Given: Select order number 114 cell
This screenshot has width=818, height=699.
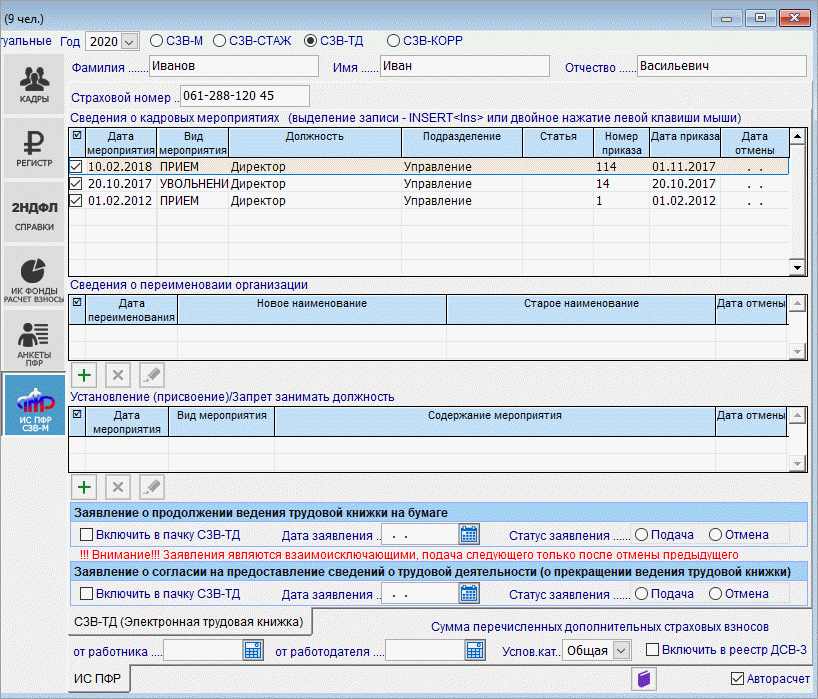Looking at the screenshot, I should click(621, 167).
